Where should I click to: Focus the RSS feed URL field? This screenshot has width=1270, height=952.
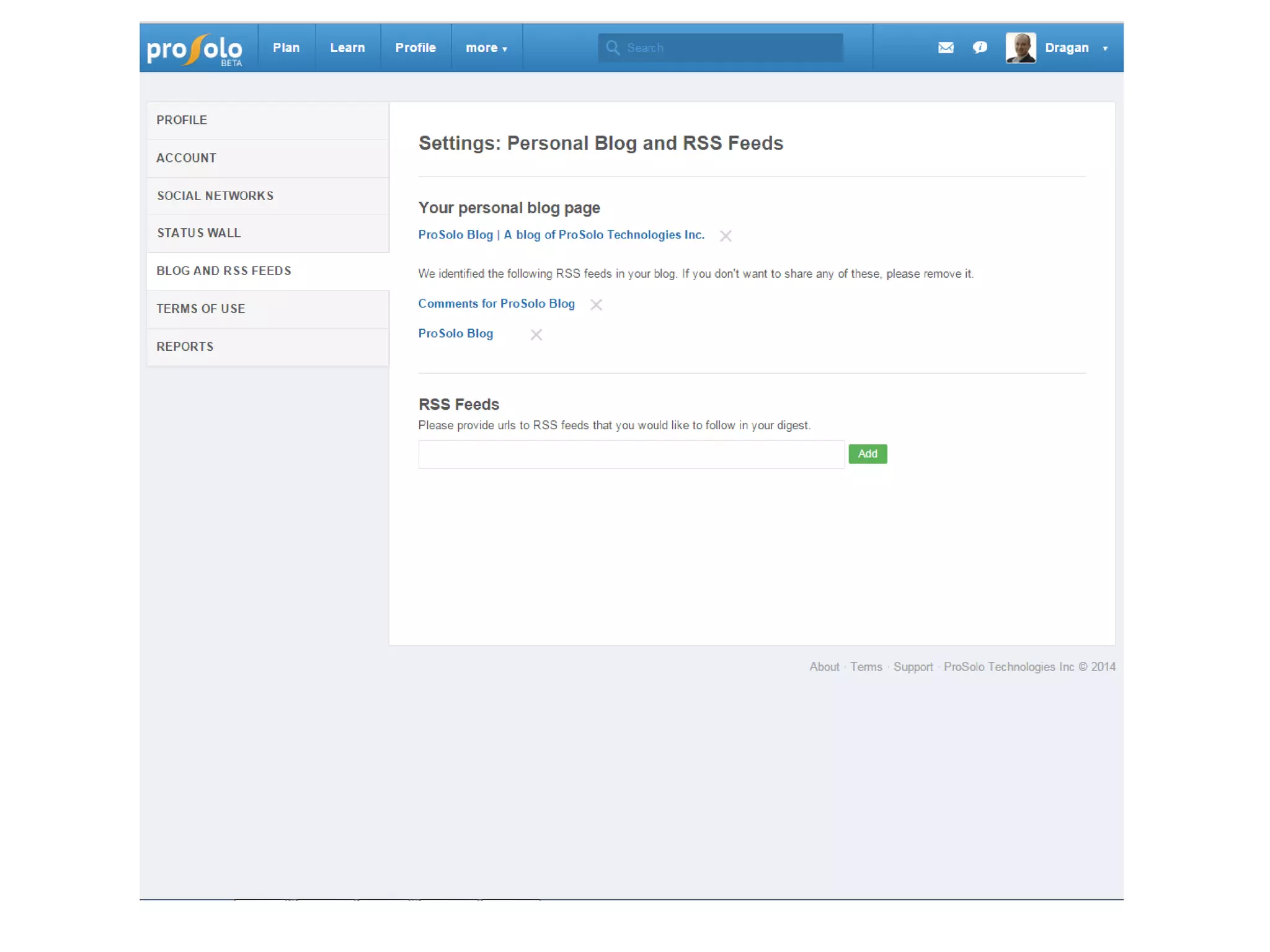click(x=631, y=454)
